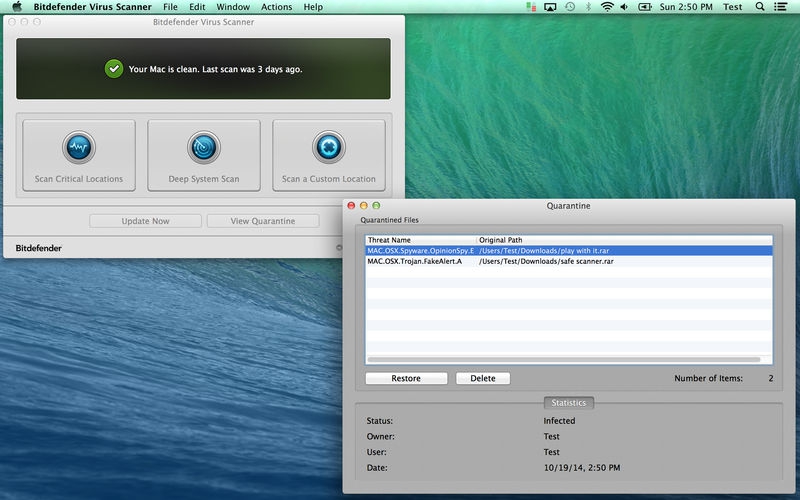Open the Time Machine menu
Screen dimensions: 800x500
pyautogui.click(x=570, y=7)
